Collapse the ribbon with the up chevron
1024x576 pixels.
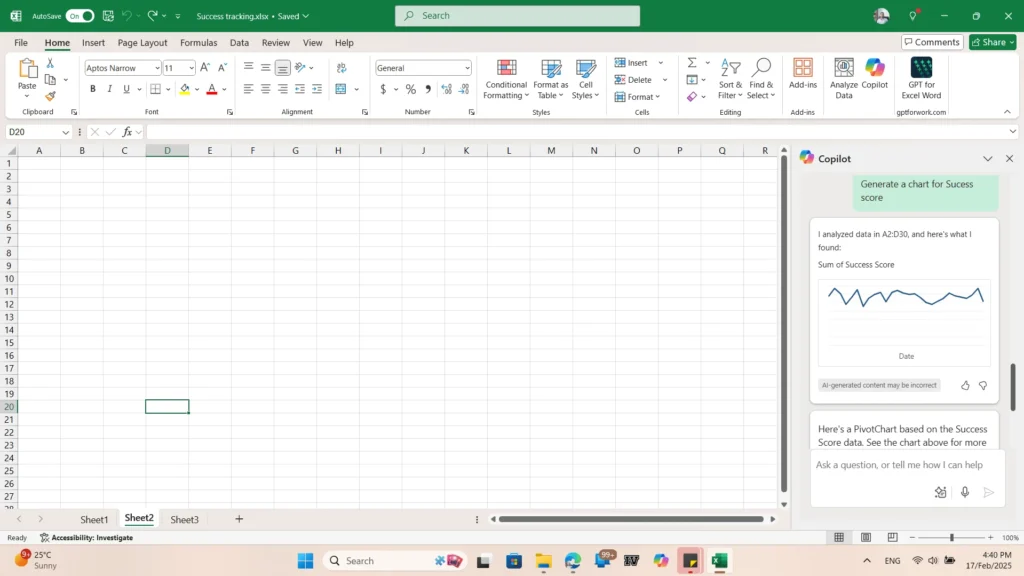tap(1007, 112)
